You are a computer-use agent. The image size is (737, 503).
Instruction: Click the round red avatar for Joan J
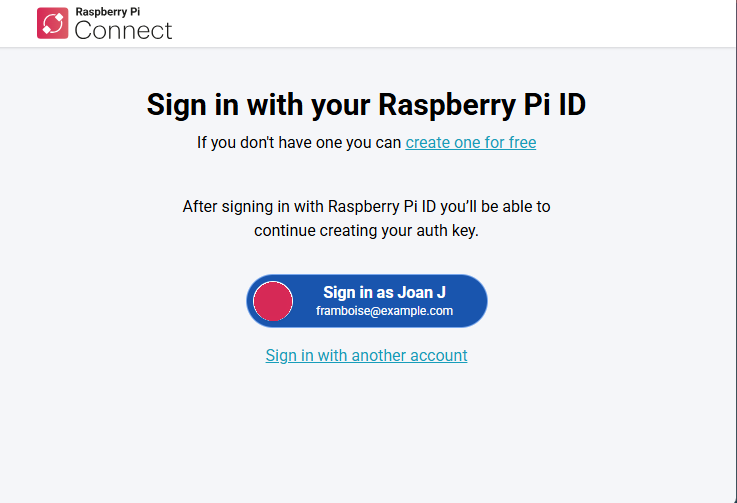tap(273, 301)
